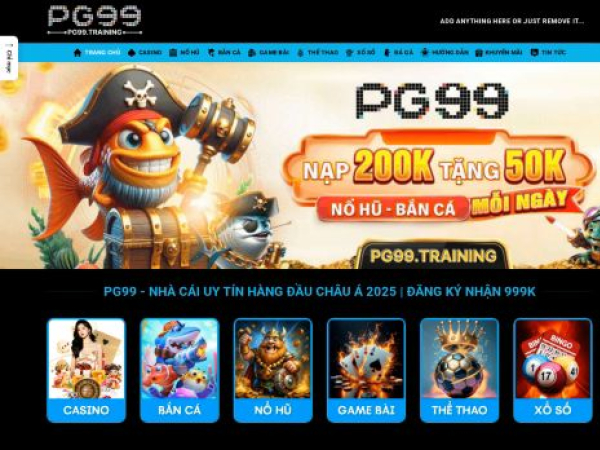Open the Thể Thao soccer ball tile

pyautogui.click(x=460, y=370)
